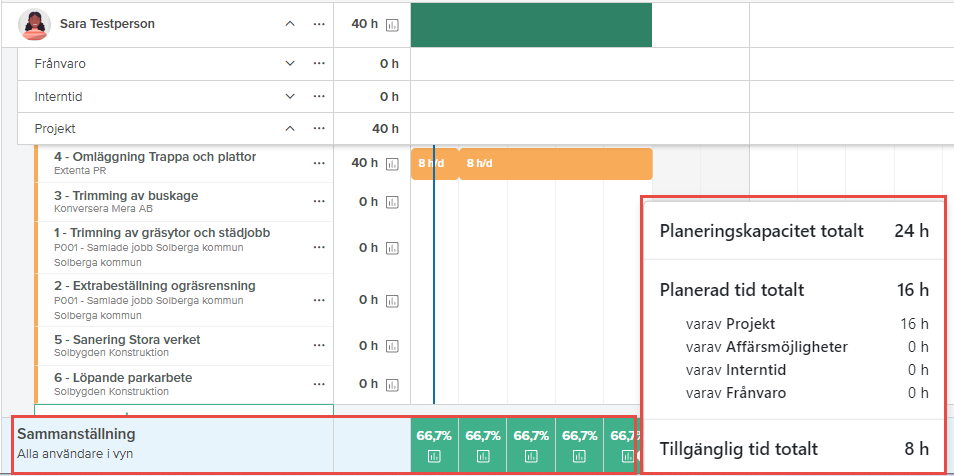Open the more options menu for Projekt
The image size is (954, 476).
tap(319, 129)
